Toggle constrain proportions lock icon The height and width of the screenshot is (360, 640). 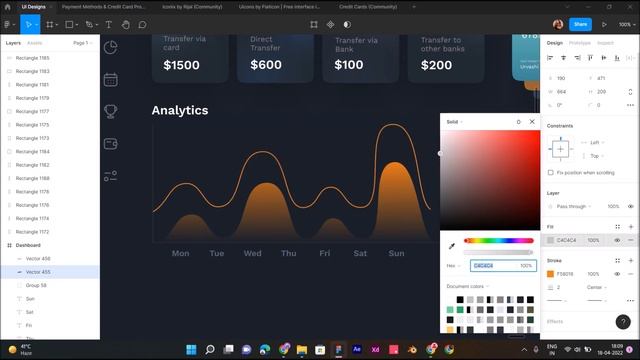630,92
